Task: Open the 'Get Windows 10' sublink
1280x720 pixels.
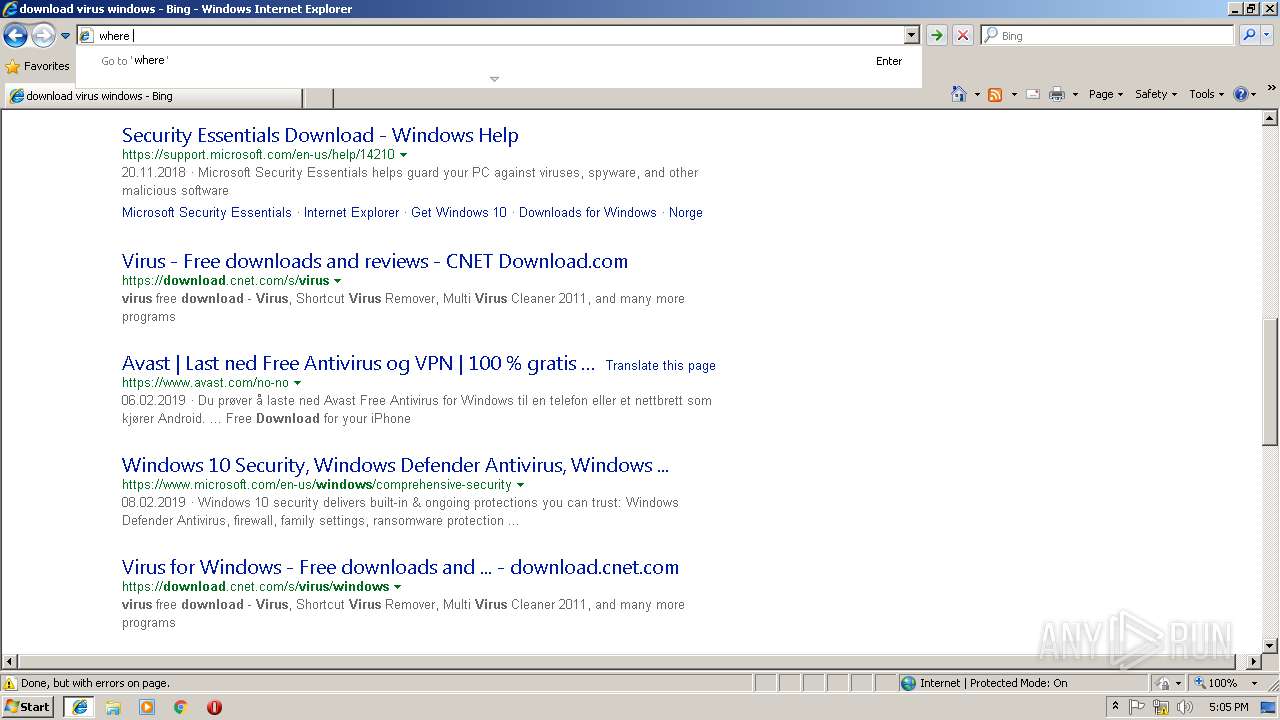Action: (459, 212)
